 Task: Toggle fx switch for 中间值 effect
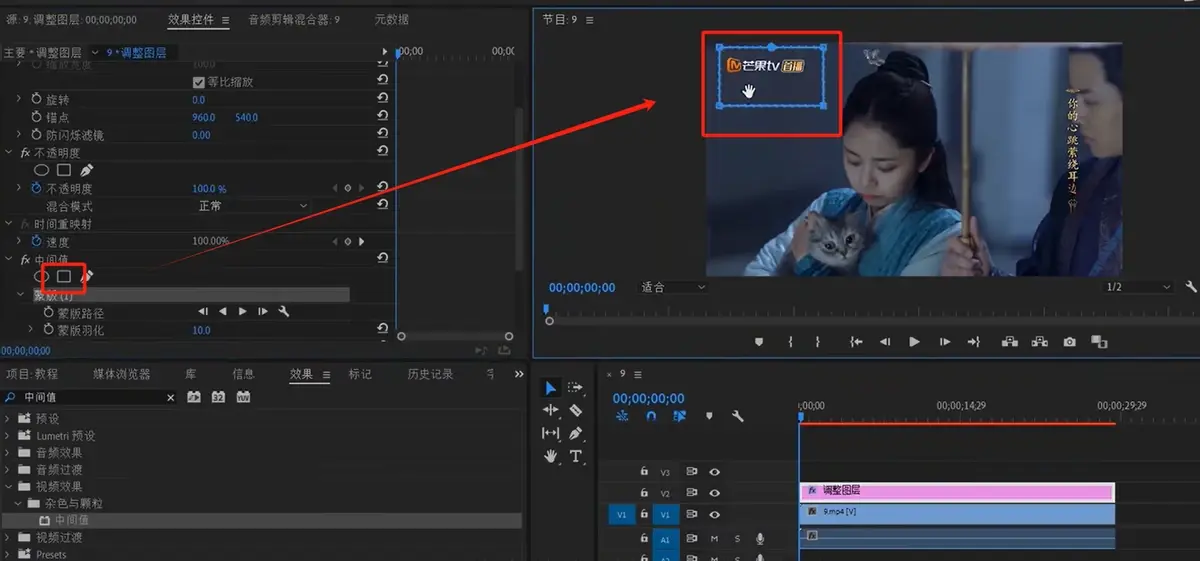(26, 259)
